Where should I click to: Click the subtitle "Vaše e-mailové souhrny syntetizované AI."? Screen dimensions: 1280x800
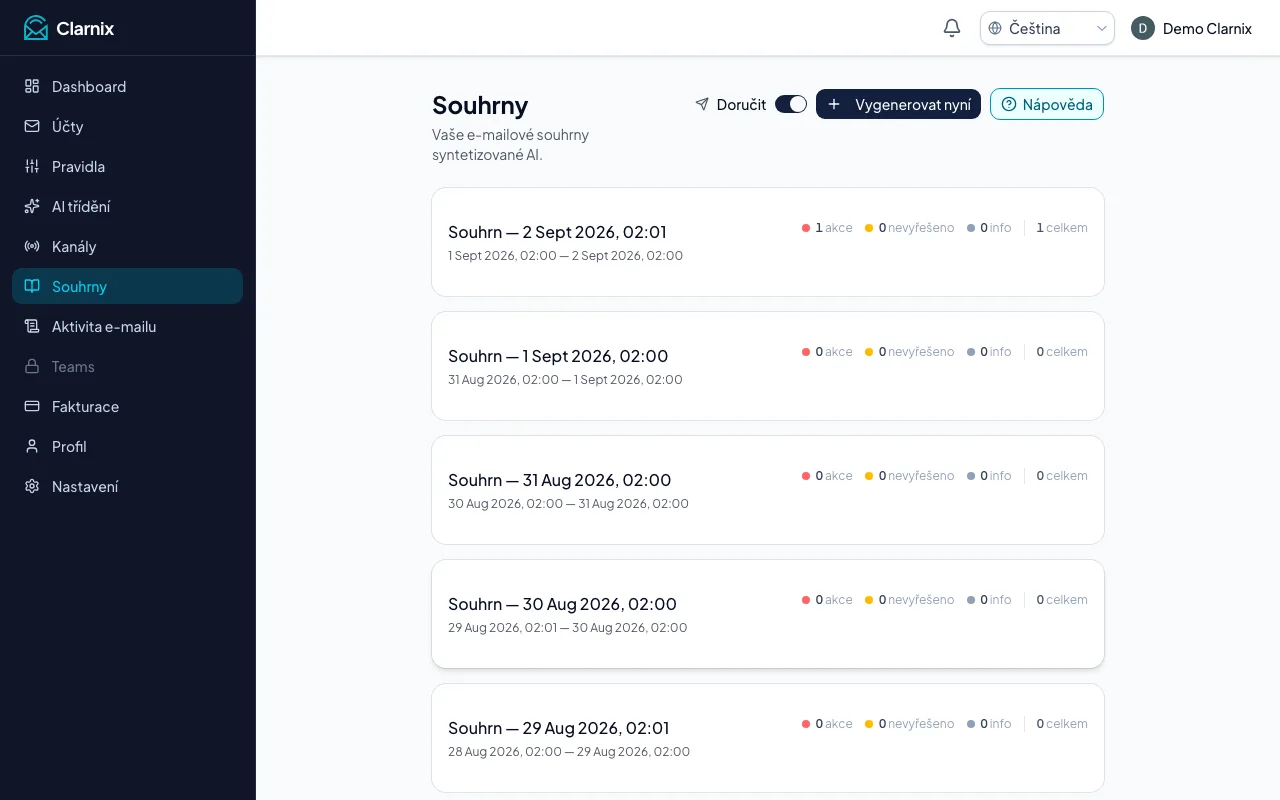point(510,145)
